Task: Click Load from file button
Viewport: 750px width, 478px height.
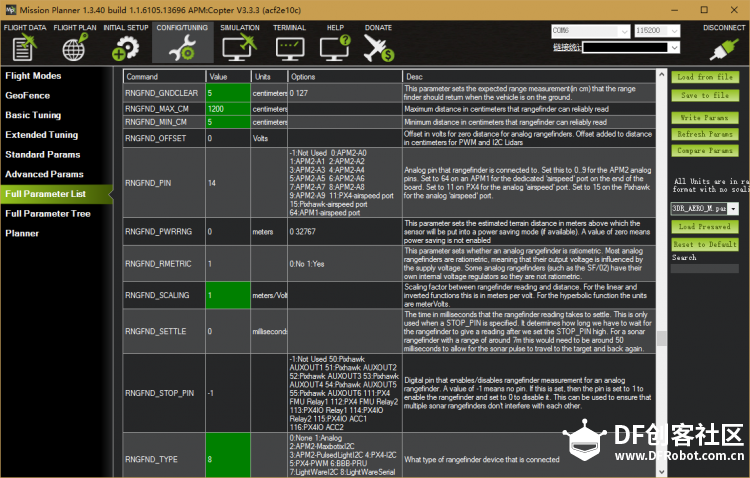Action: pos(705,77)
